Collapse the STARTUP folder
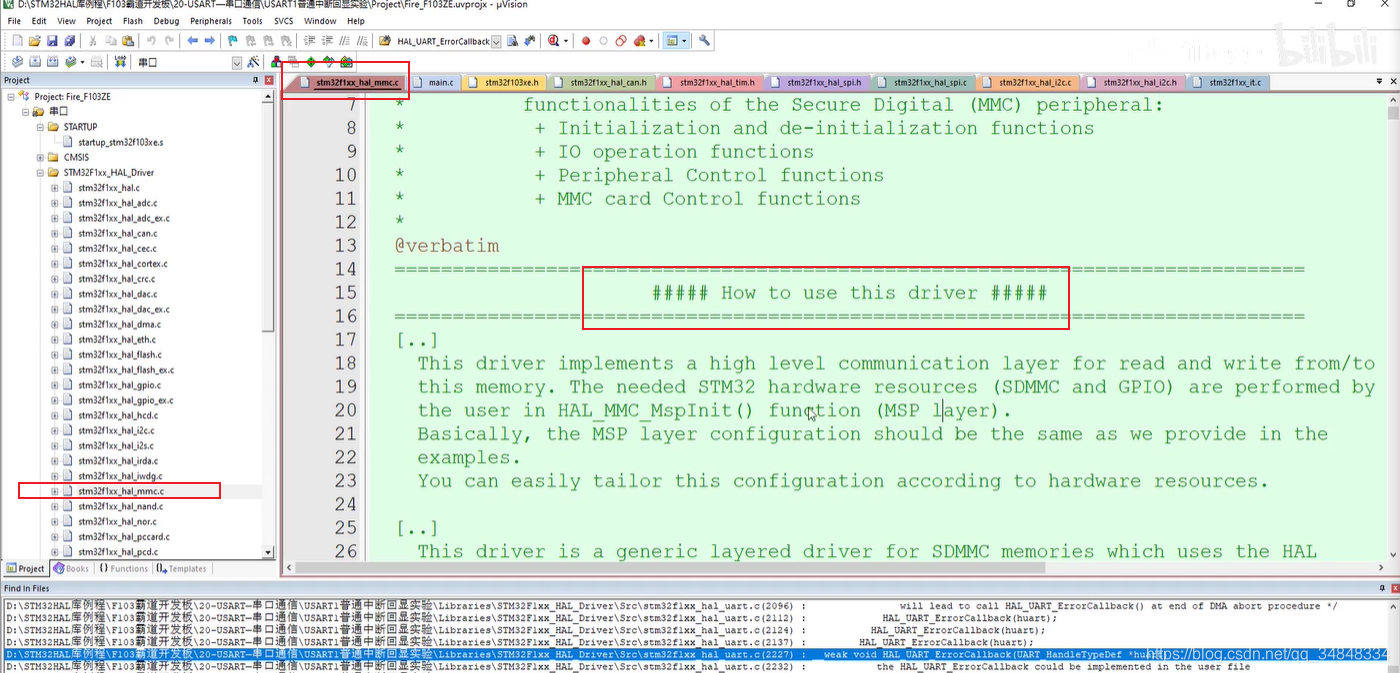Viewport: 1400px width, 673px height. pos(41,127)
